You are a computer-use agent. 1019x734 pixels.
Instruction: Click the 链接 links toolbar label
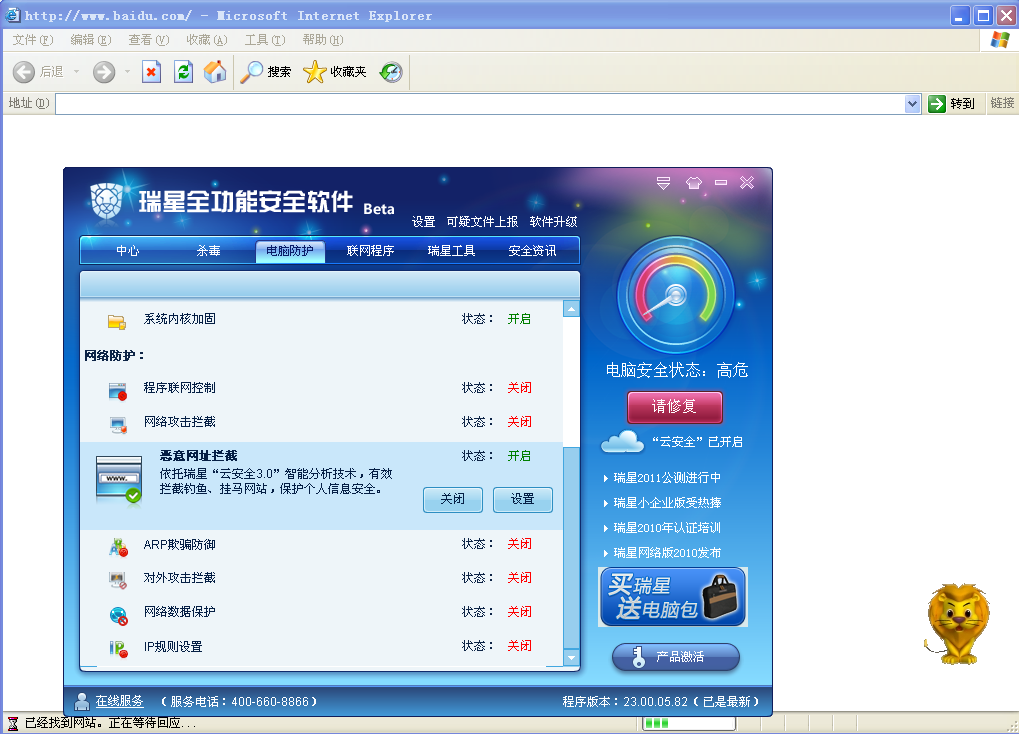point(1002,103)
